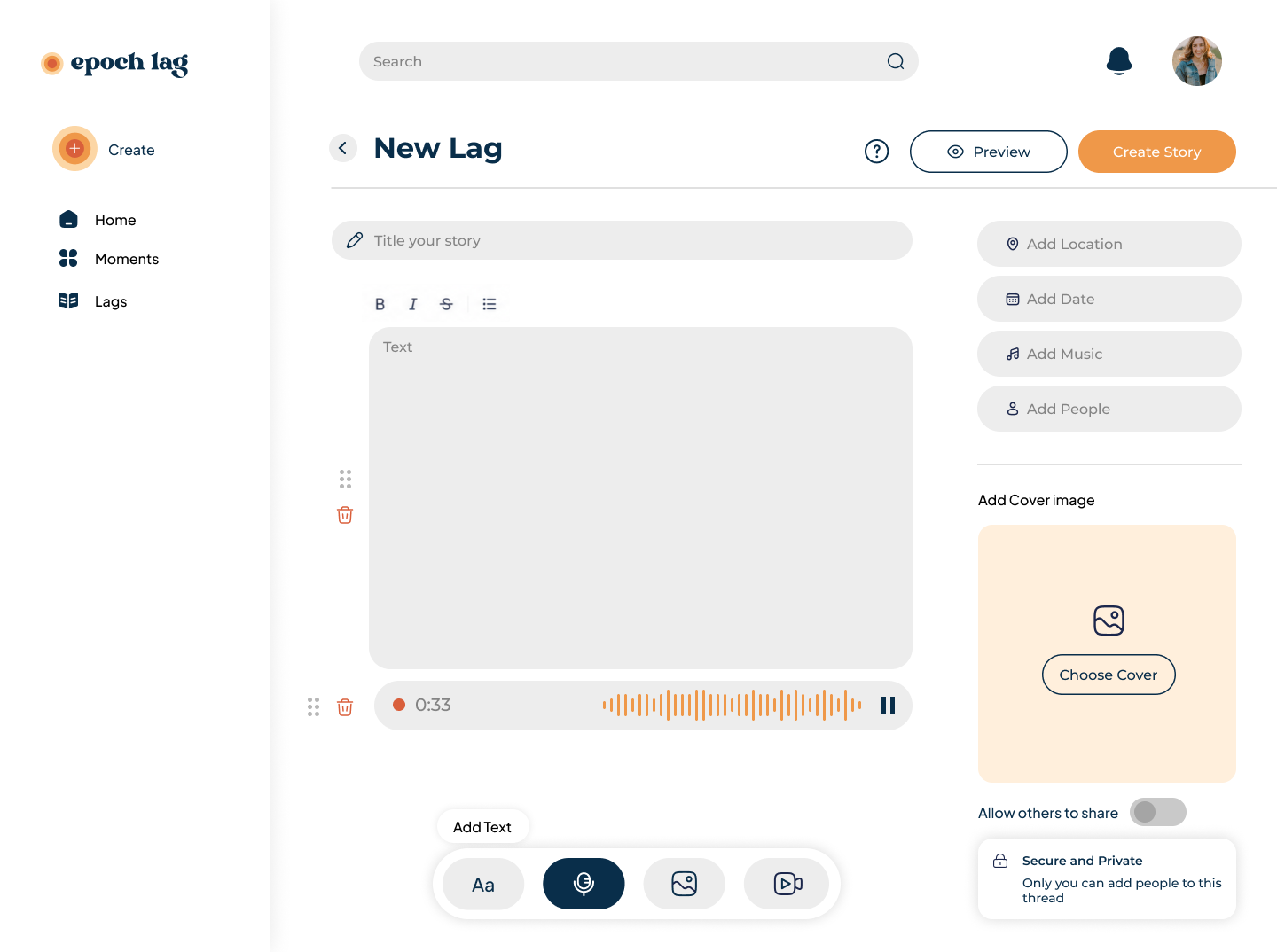Viewport: 1277px width, 952px height.
Task: Click the search magnifier icon
Action: tap(896, 61)
